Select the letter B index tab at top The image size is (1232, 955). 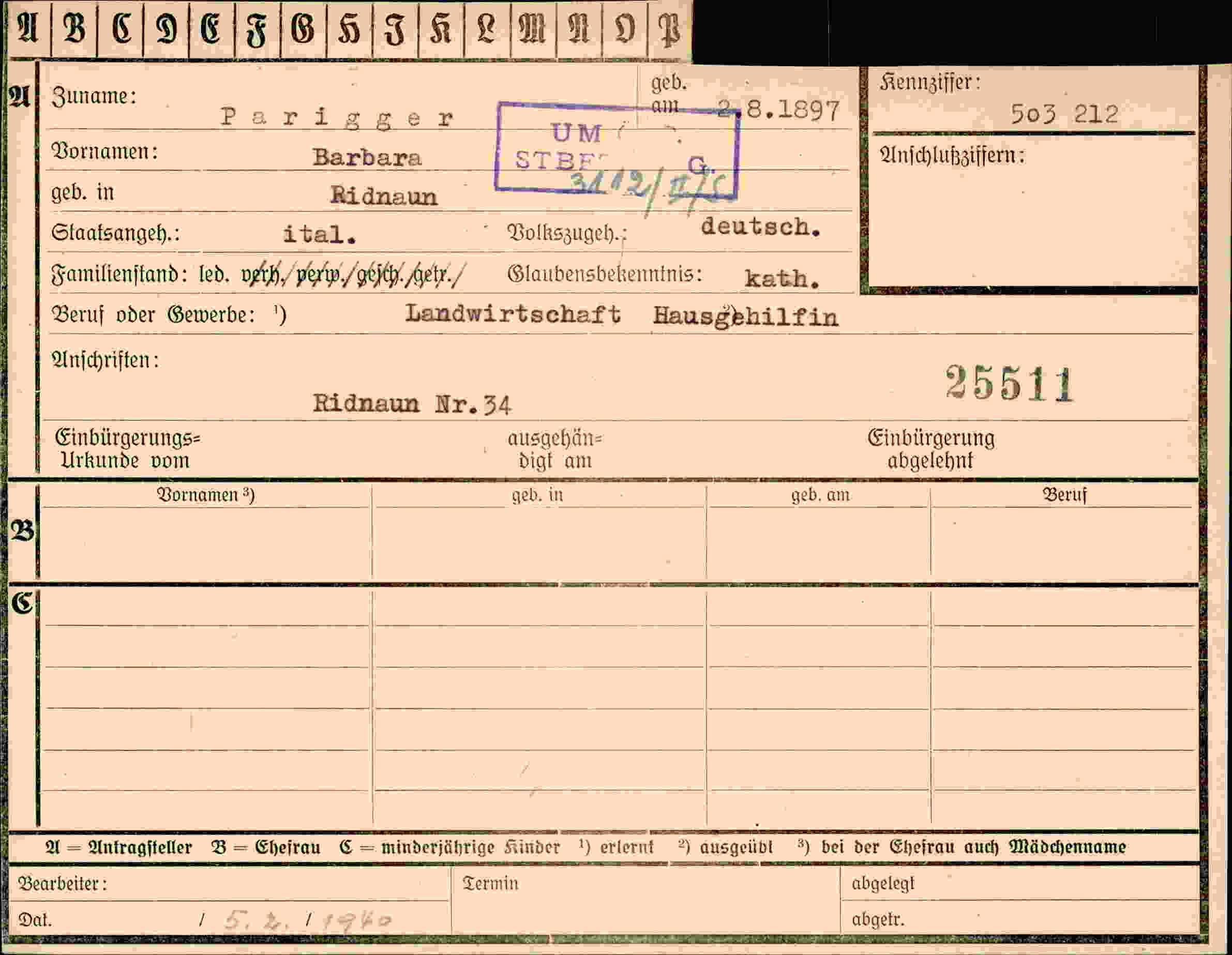point(74,29)
